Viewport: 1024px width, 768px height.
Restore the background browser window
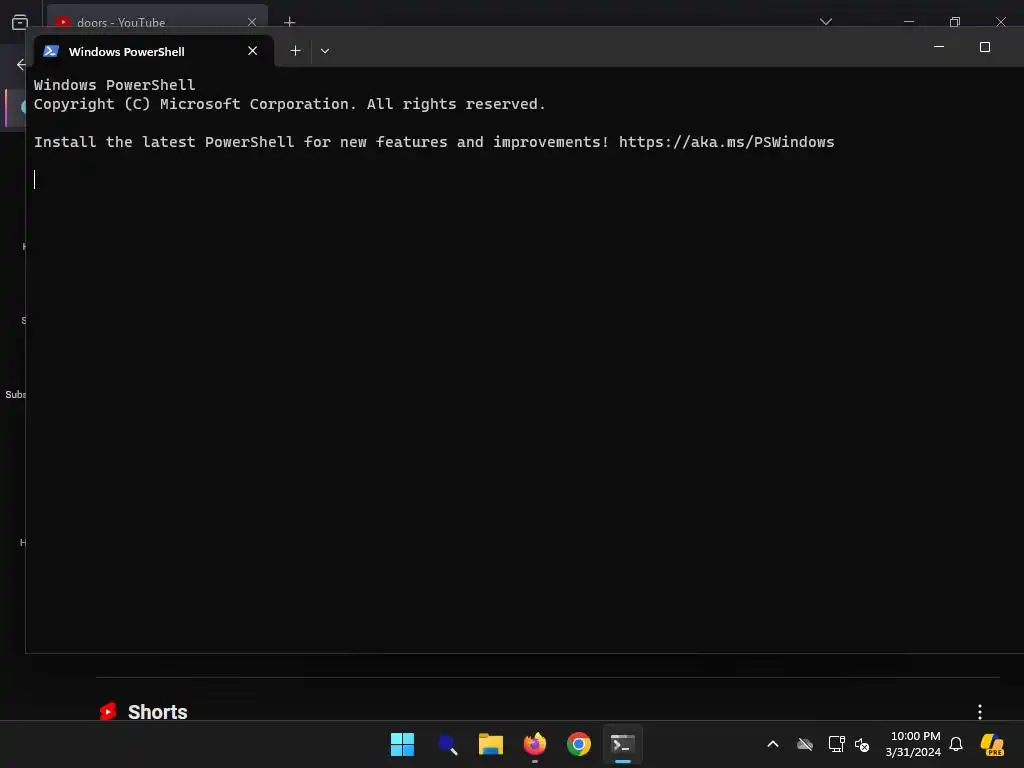(955, 22)
